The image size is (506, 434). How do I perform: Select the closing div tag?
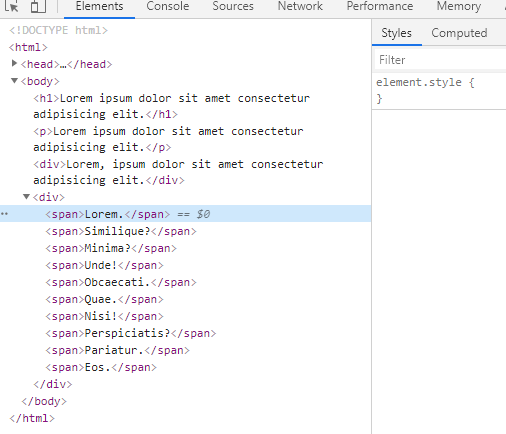tap(53, 384)
